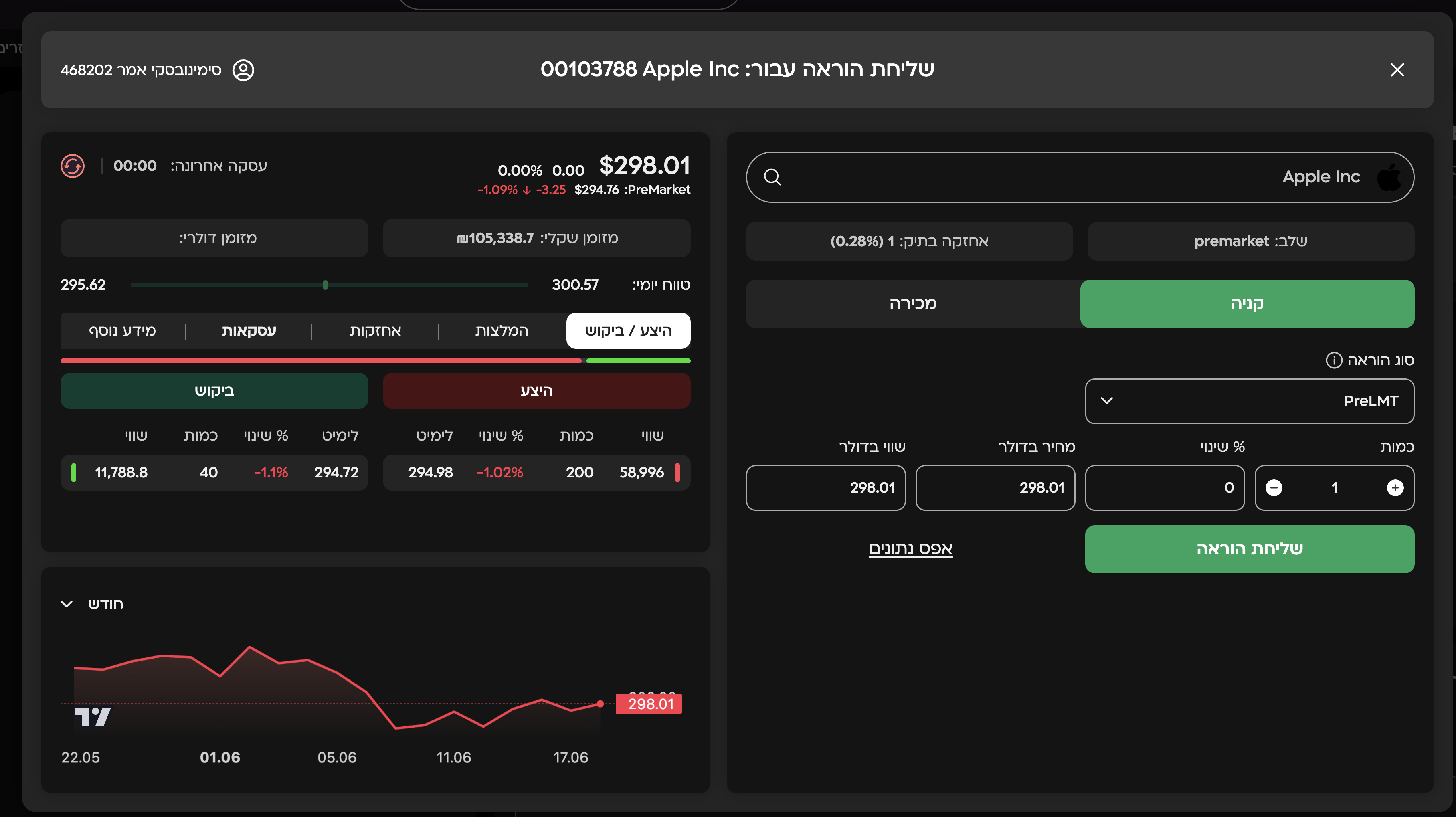Screen dimensions: 1456x817
Task: Switch to עסקאות tab
Action: pyautogui.click(x=249, y=331)
